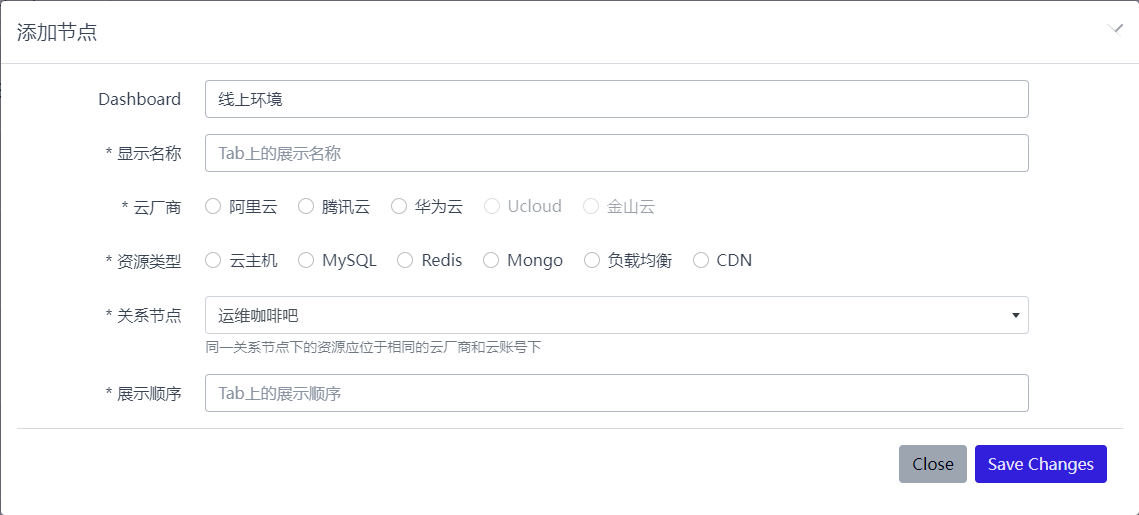Pick the Ucloud vendor option
This screenshot has height=515, width=1139.
click(x=492, y=207)
